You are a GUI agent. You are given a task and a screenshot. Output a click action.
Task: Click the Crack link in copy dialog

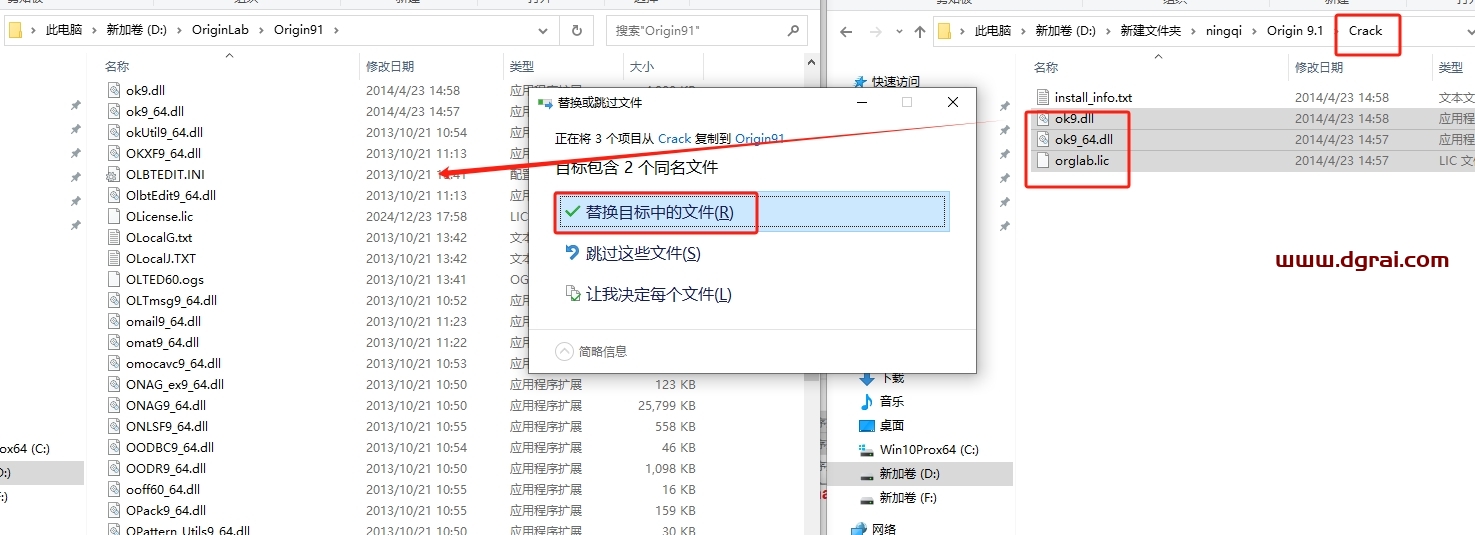point(674,138)
